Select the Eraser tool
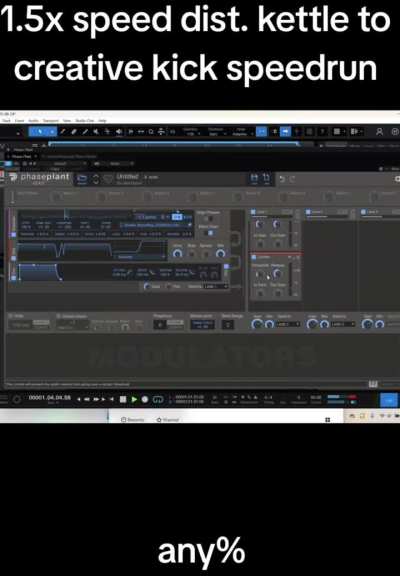This screenshot has height=576, width=400. (74, 132)
